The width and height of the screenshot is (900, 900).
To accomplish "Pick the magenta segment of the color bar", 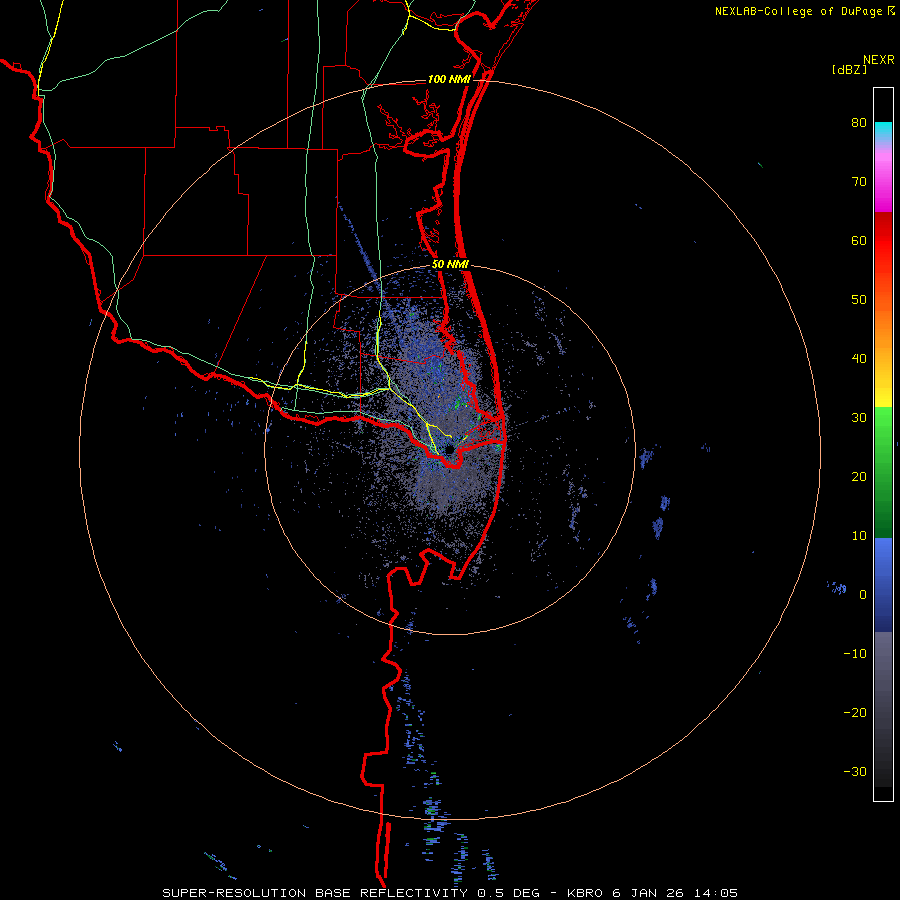I will [x=883, y=184].
